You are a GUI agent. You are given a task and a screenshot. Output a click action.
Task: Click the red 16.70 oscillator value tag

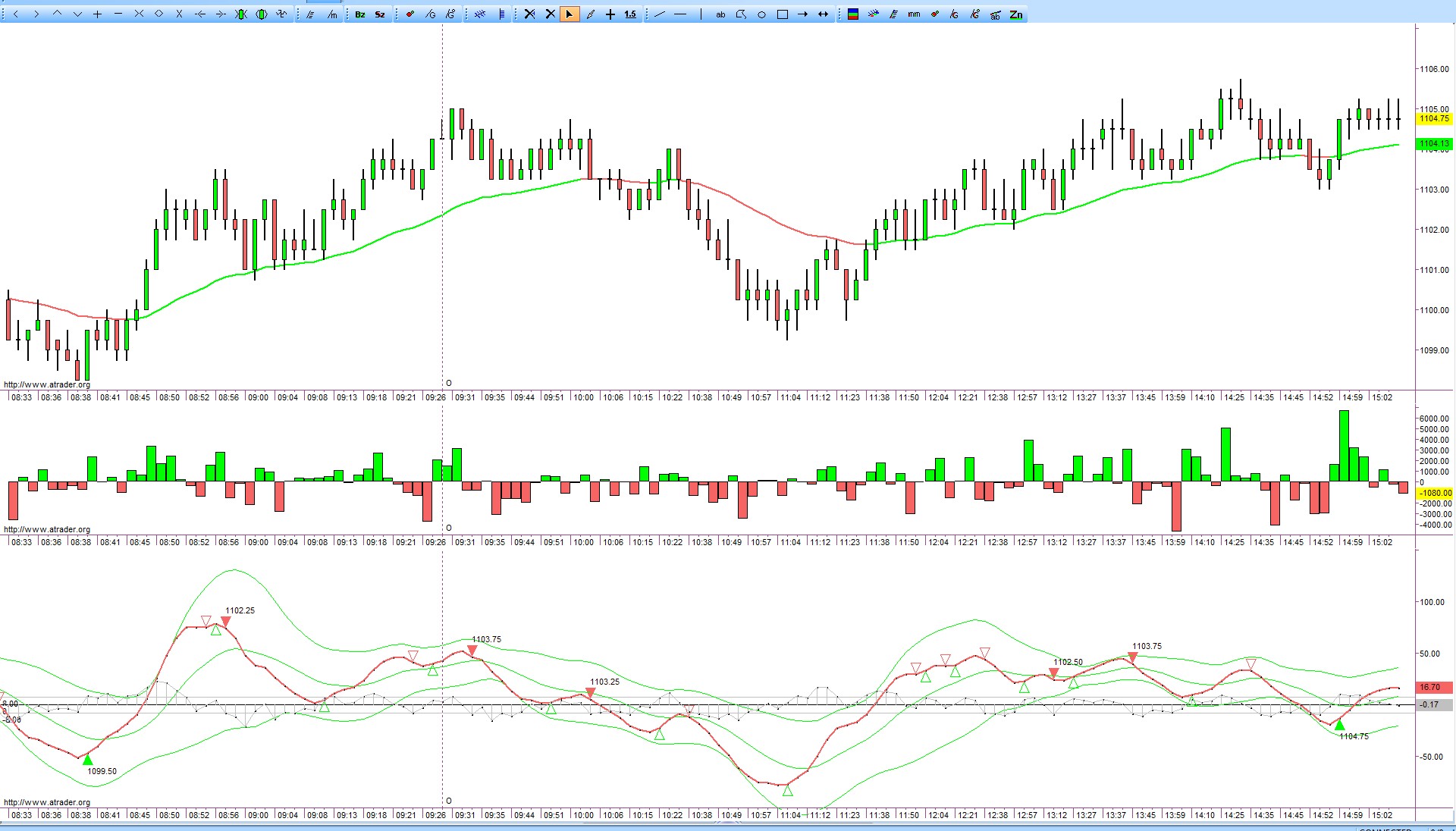pos(1434,687)
